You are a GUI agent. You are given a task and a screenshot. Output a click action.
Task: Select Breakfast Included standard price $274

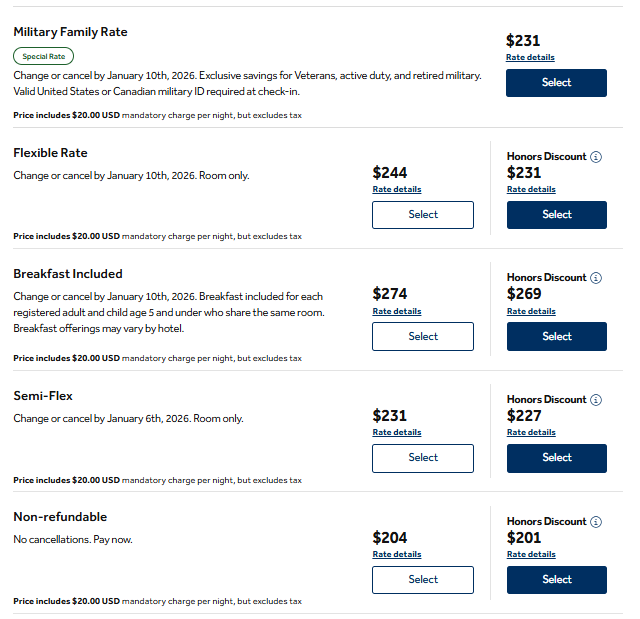pos(423,337)
